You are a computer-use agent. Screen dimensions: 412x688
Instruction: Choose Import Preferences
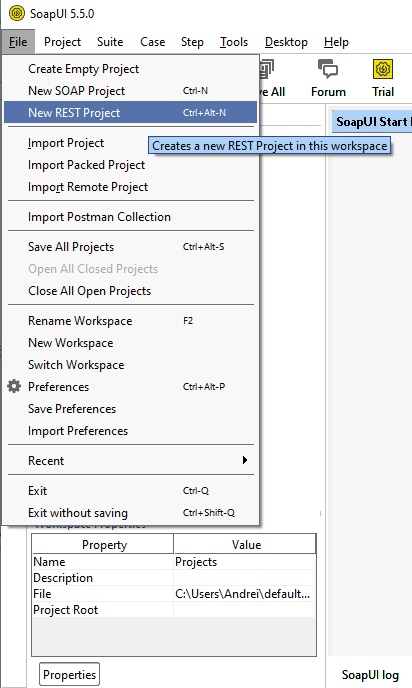pyautogui.click(x=130, y=431)
